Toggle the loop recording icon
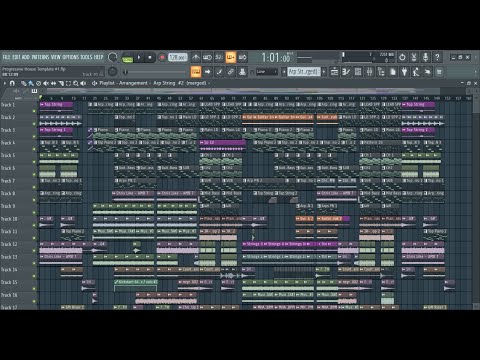480x360 pixels. coord(242,58)
